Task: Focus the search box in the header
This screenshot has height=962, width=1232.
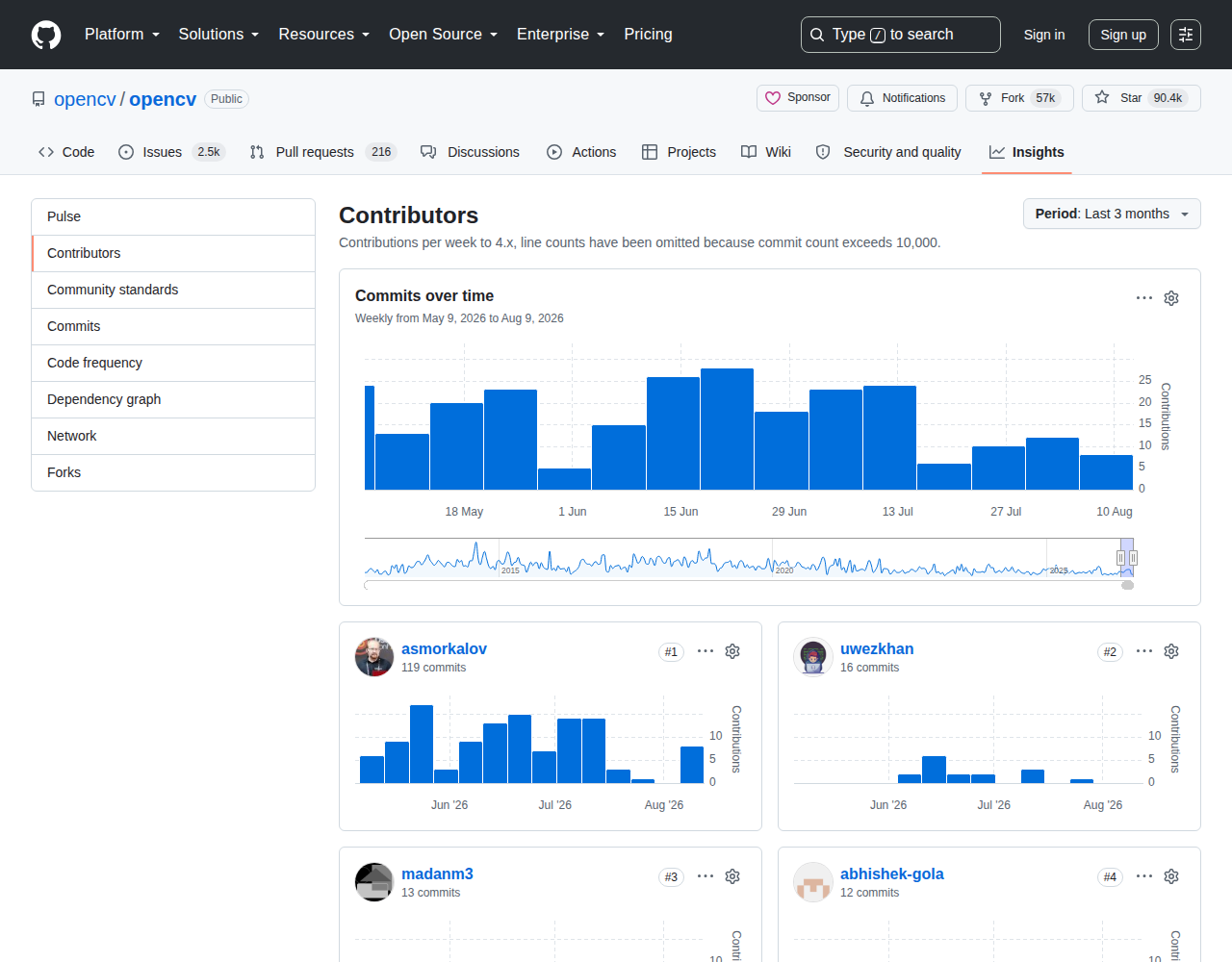Action: [x=901, y=35]
